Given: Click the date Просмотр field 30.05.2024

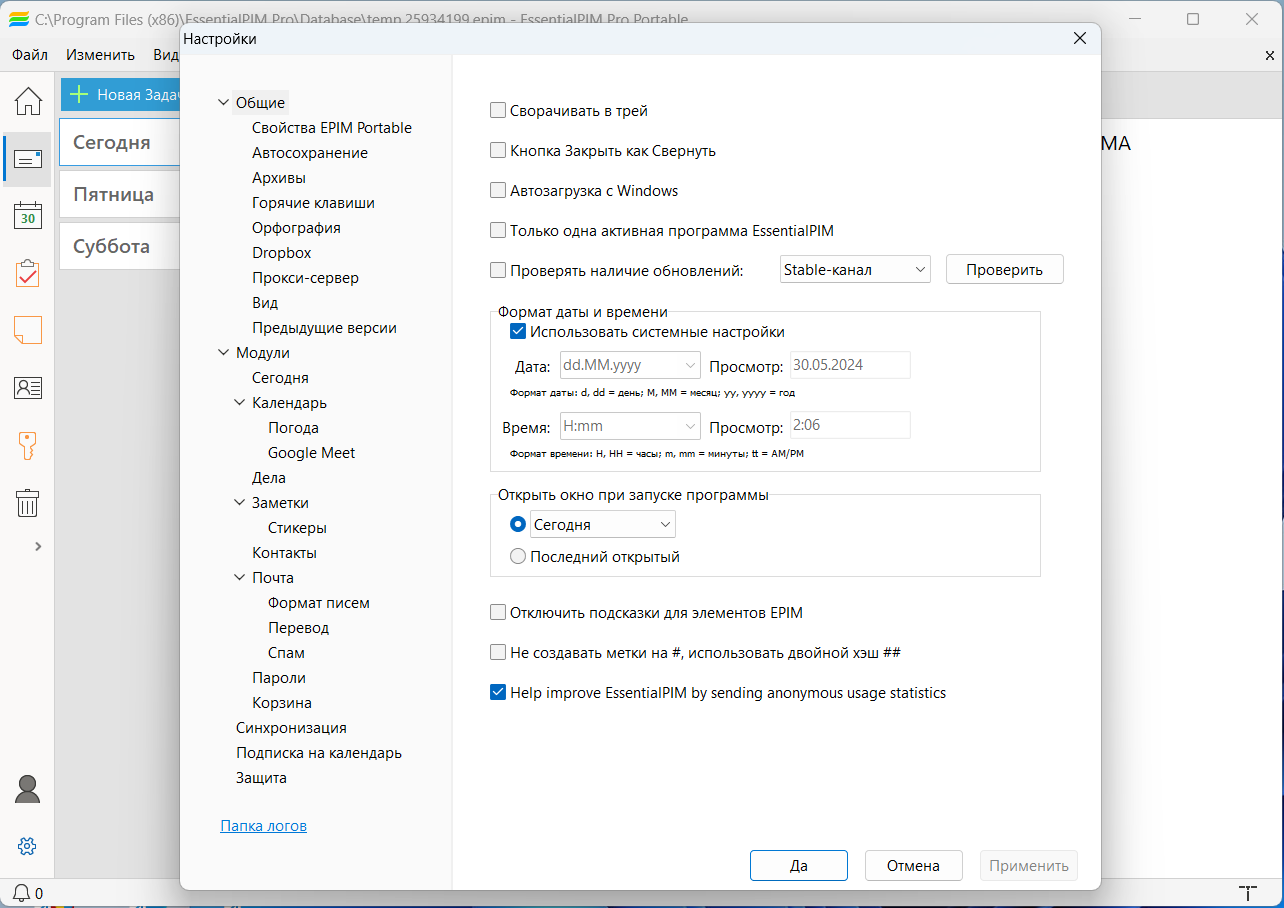Looking at the screenshot, I should [850, 365].
